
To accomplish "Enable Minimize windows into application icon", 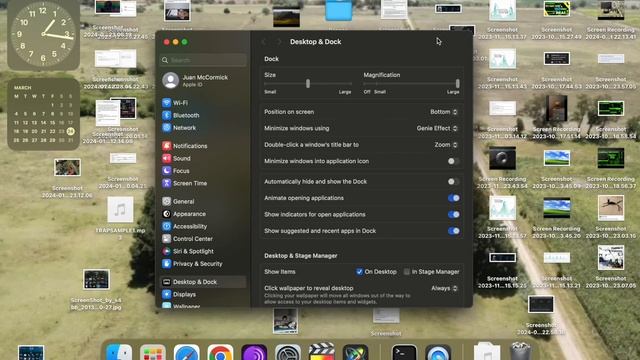I will click(453, 161).
